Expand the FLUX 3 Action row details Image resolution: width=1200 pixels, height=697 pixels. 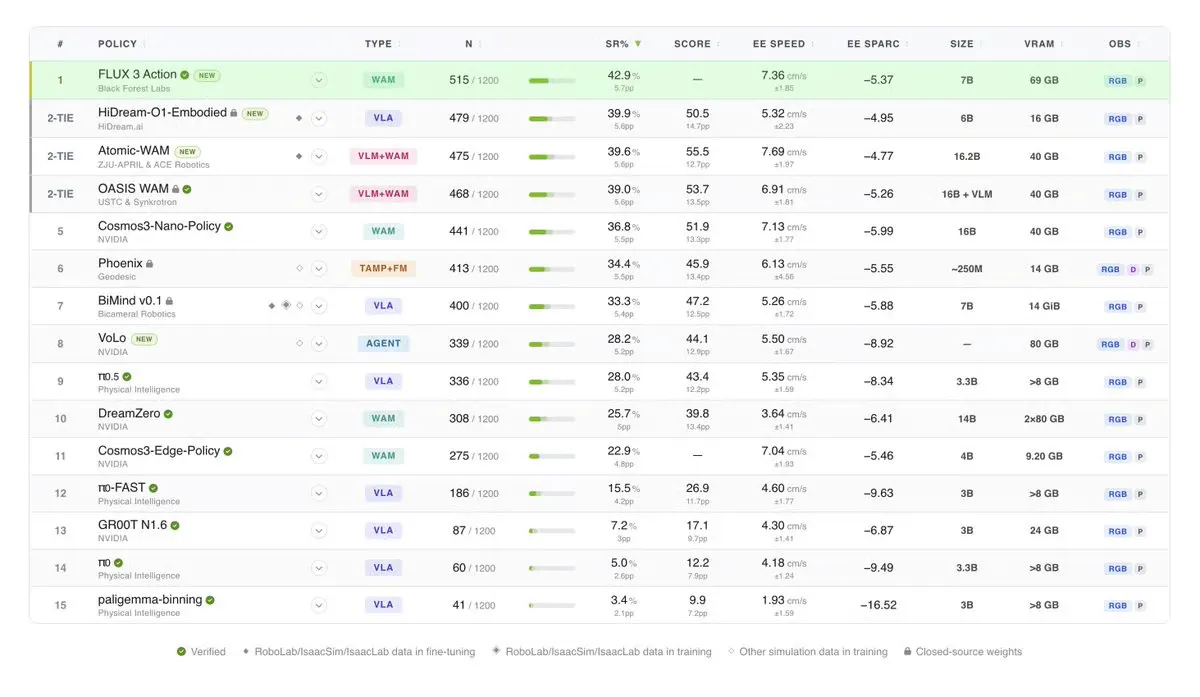(x=319, y=81)
